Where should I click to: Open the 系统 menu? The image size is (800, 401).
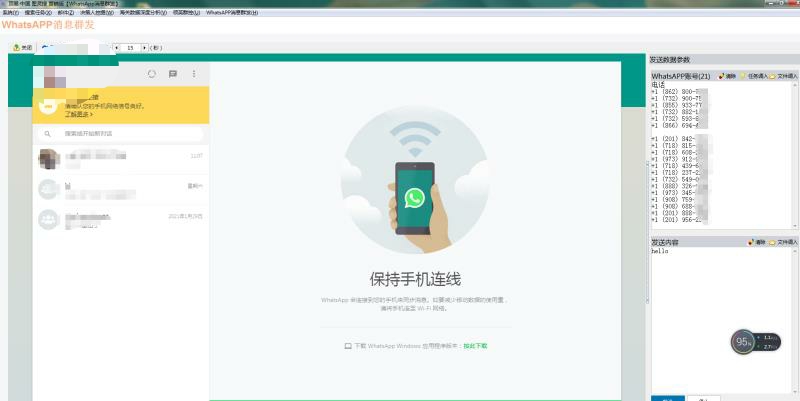[10, 12]
